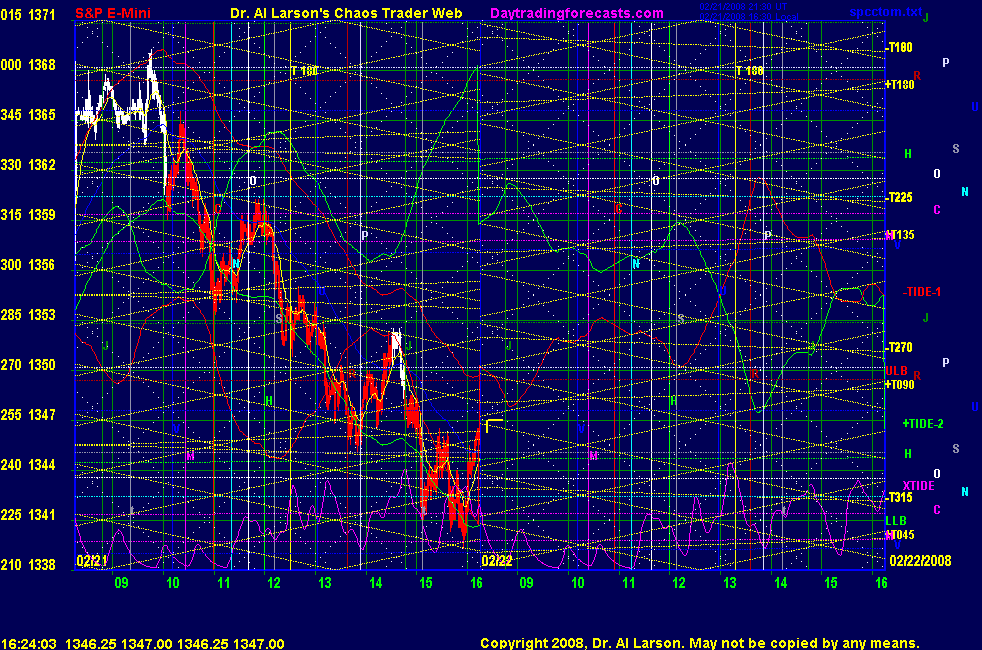Pick the "345 1365" price axis label
Image resolution: width=982 pixels, height=650 pixels.
pyautogui.click(x=28, y=115)
